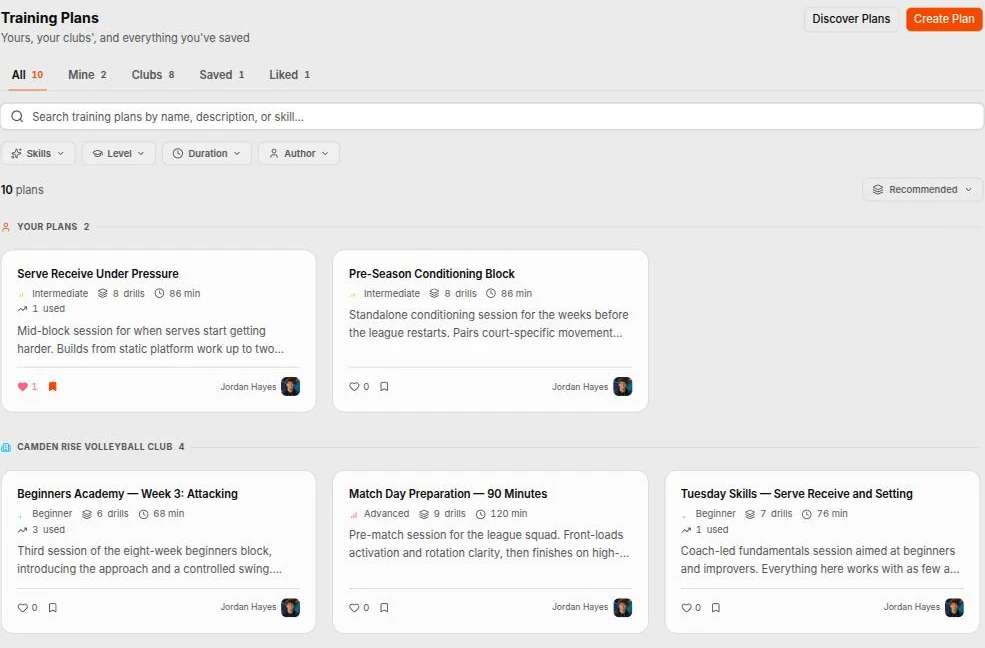
Task: Click Jordan Hayes name on Tuesday Skills card
Action: (x=912, y=607)
